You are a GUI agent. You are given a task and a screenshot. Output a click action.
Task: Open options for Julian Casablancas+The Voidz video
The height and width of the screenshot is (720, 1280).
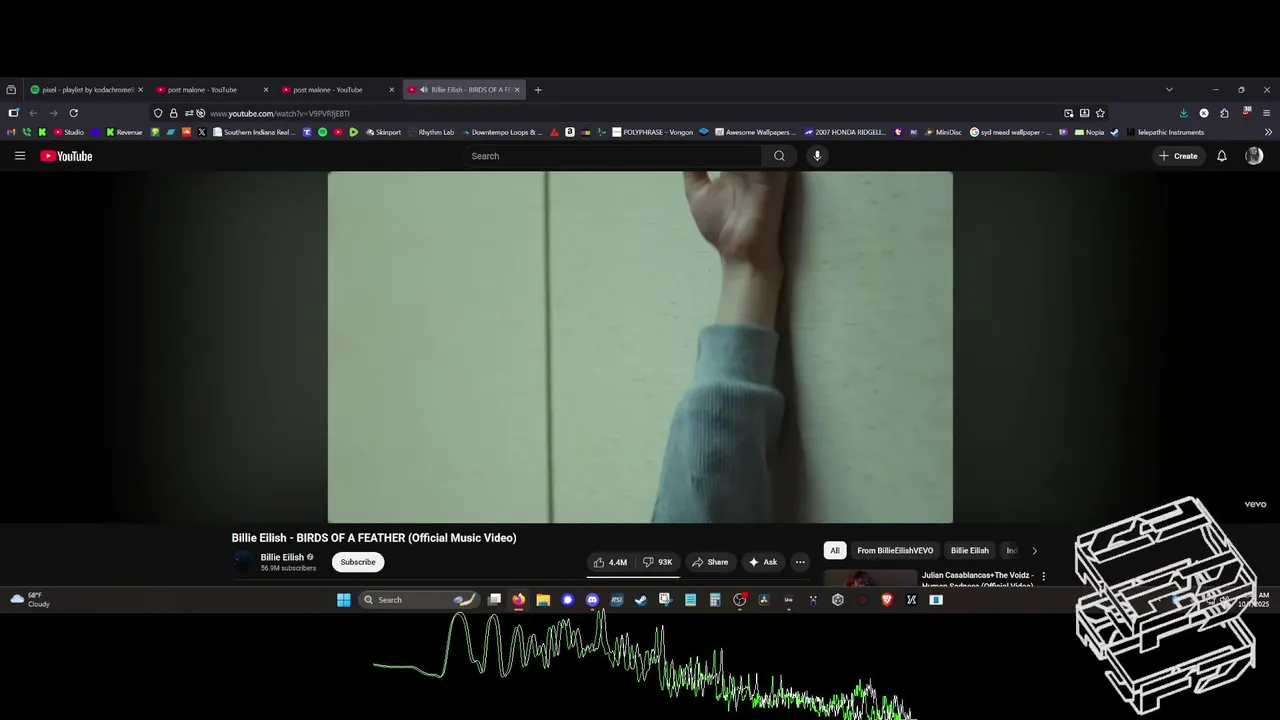click(x=1043, y=576)
